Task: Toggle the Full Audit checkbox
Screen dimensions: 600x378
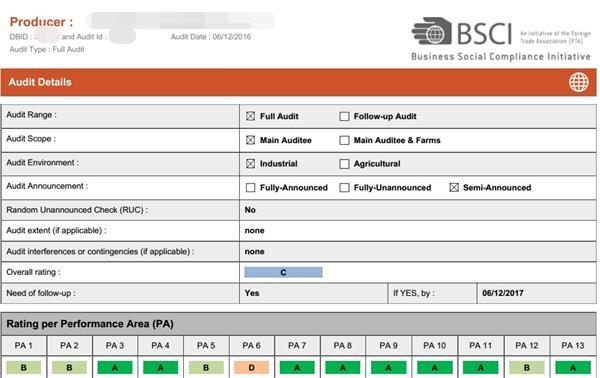Action: pos(250,116)
